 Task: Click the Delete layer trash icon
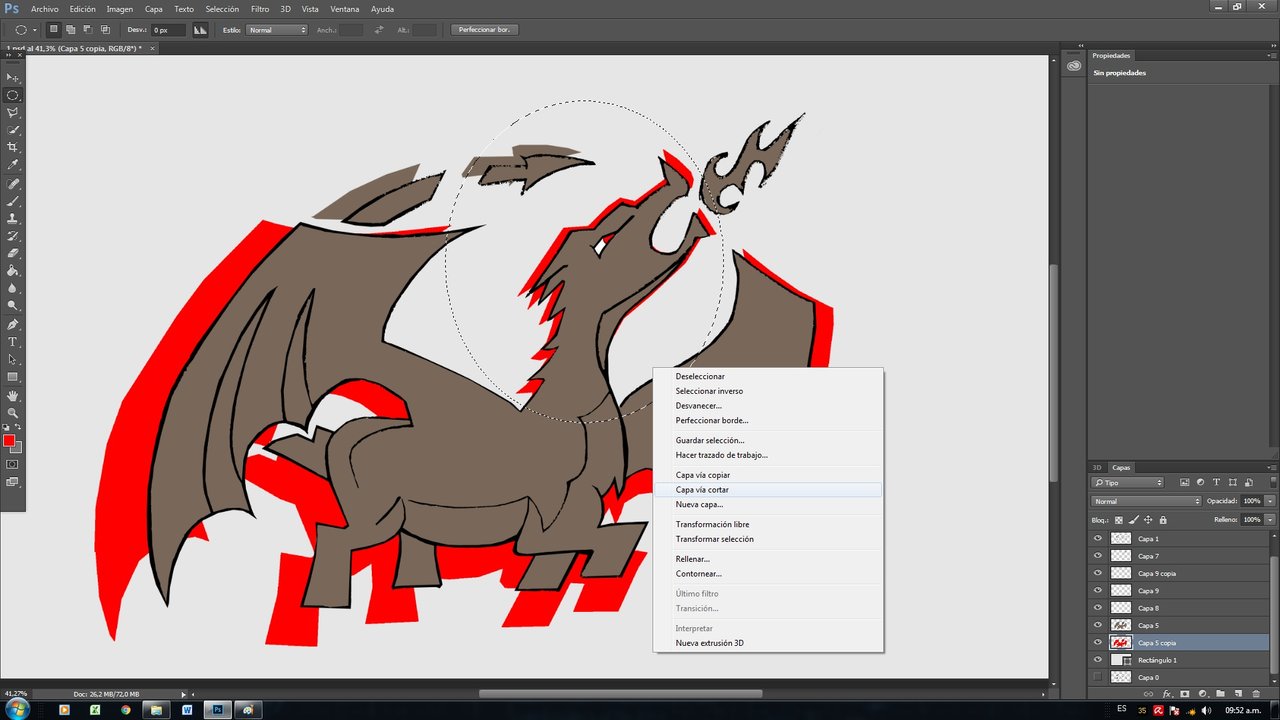tap(1256, 693)
